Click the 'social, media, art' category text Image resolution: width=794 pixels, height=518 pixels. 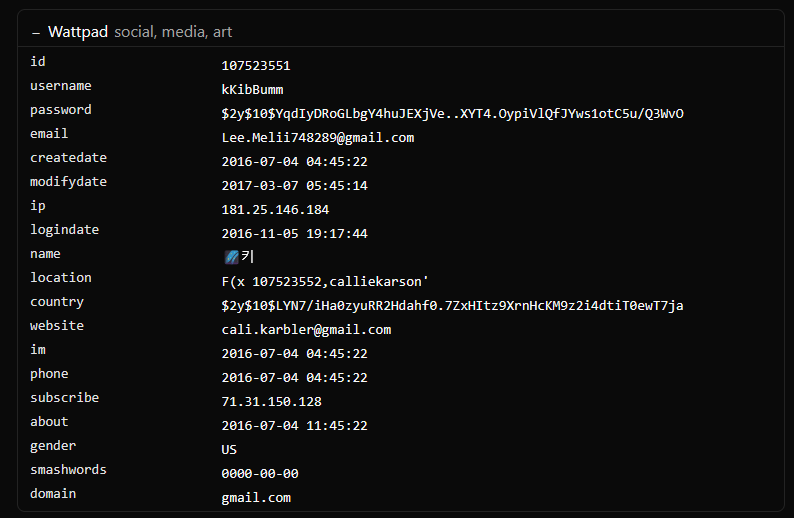coord(173,32)
